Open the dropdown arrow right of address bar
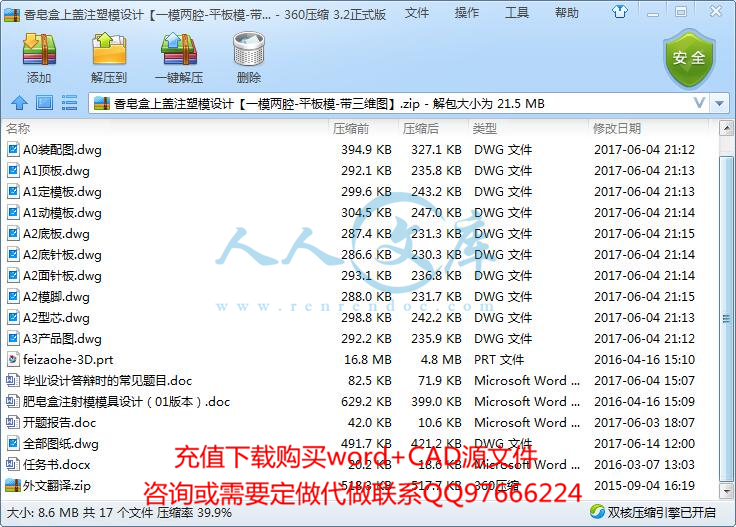 (720, 103)
